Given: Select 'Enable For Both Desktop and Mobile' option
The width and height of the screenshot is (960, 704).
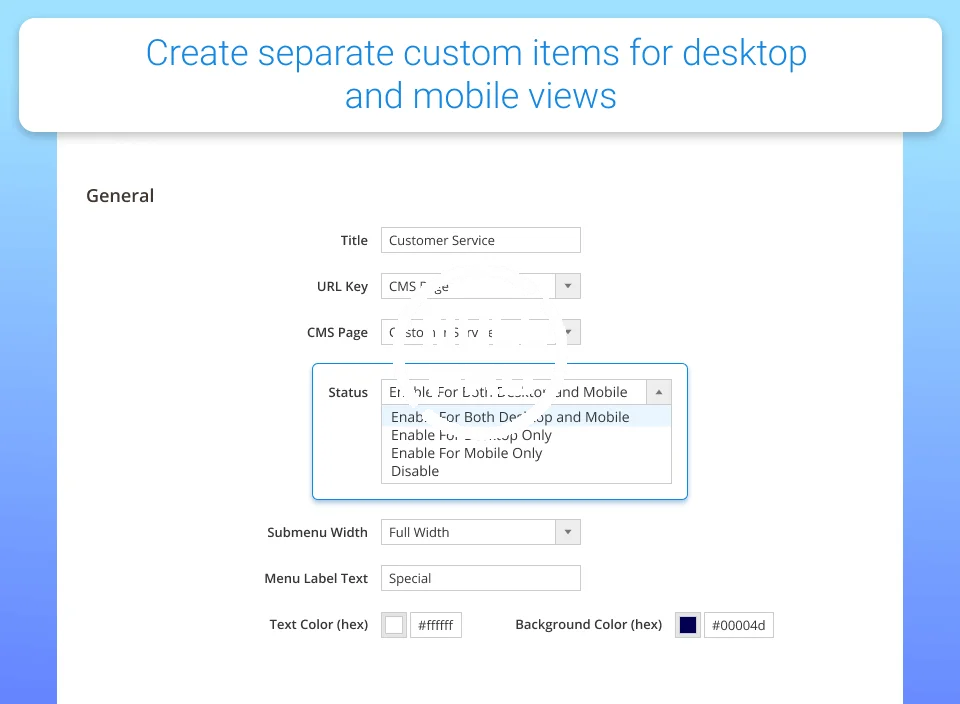Looking at the screenshot, I should click(x=510, y=417).
